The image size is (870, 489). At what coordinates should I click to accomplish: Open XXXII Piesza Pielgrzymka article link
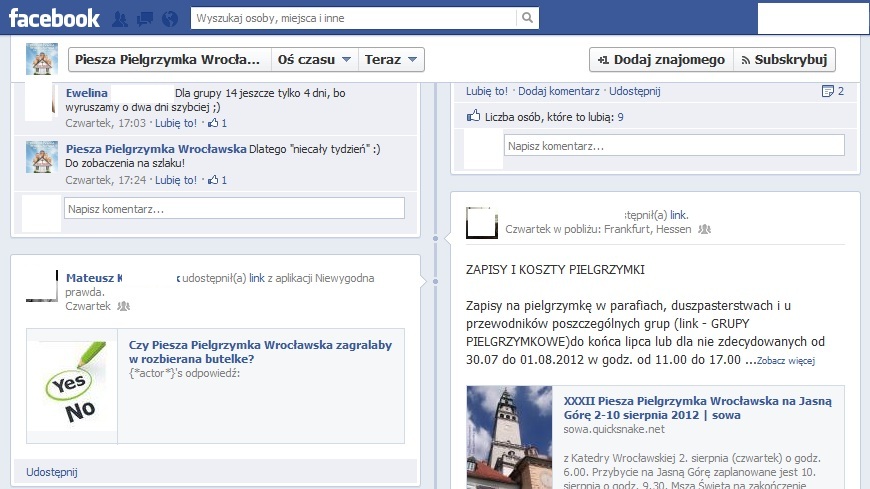(x=700, y=407)
